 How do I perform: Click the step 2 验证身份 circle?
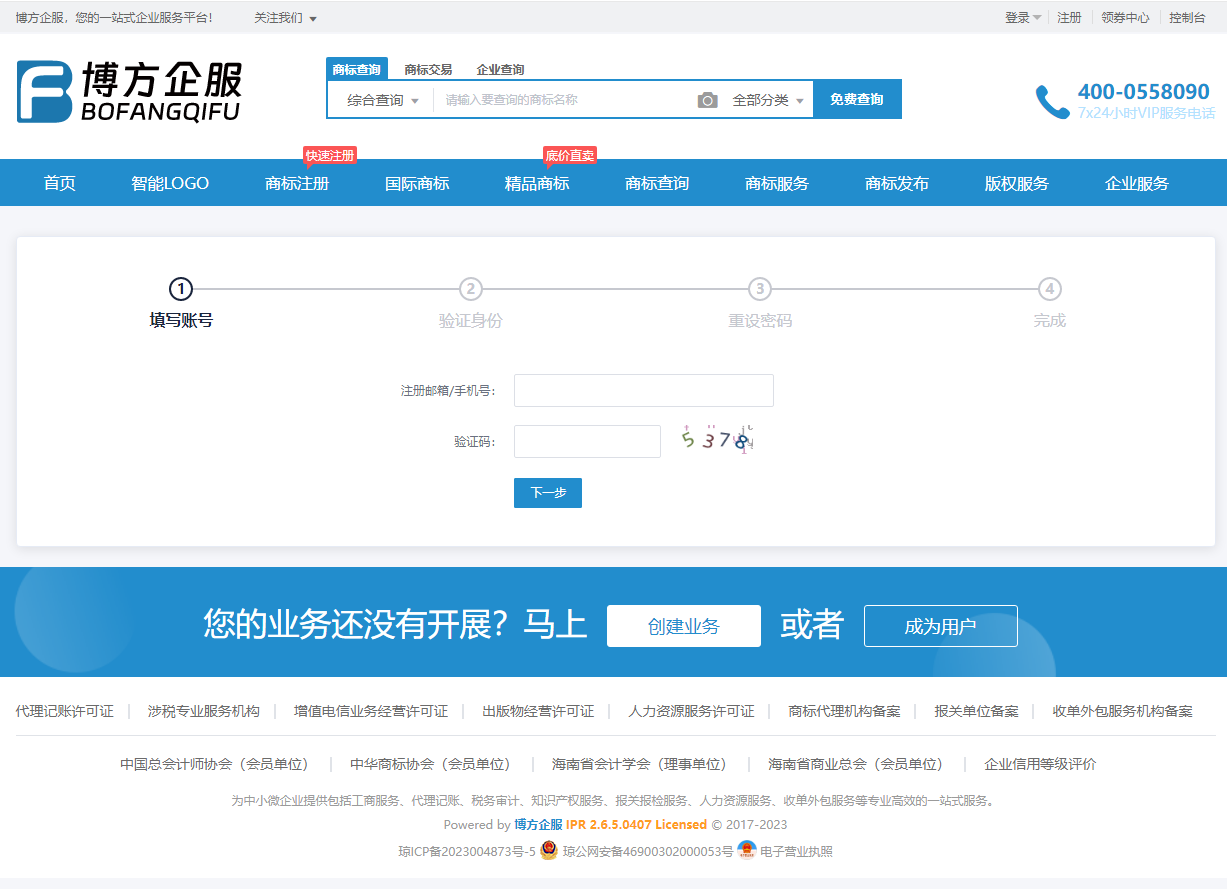click(x=470, y=289)
